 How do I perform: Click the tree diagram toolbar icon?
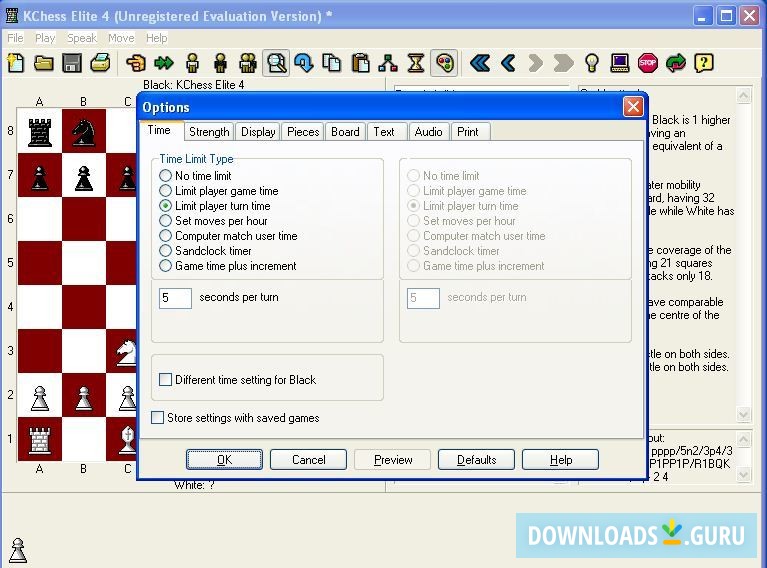click(x=388, y=63)
